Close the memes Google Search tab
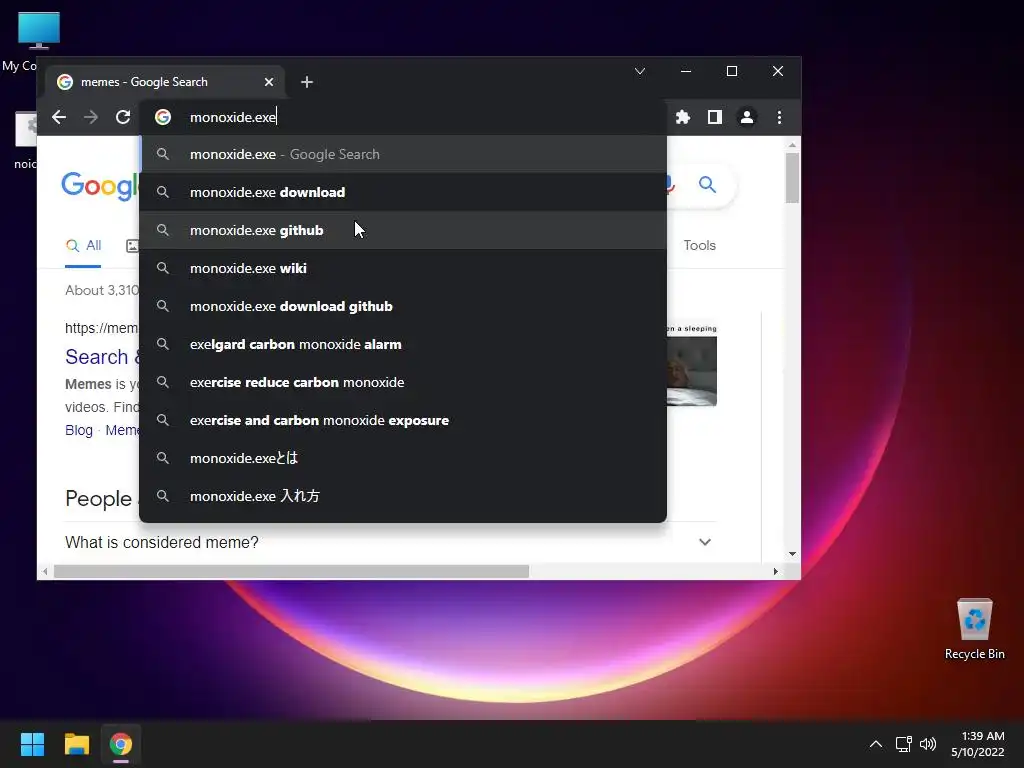 269,82
